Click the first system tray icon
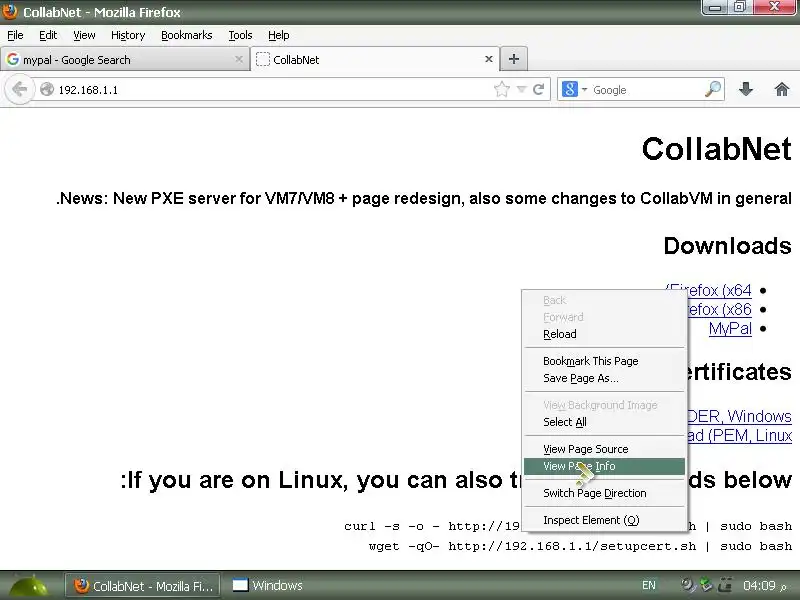The height and width of the screenshot is (600, 800). [x=689, y=585]
